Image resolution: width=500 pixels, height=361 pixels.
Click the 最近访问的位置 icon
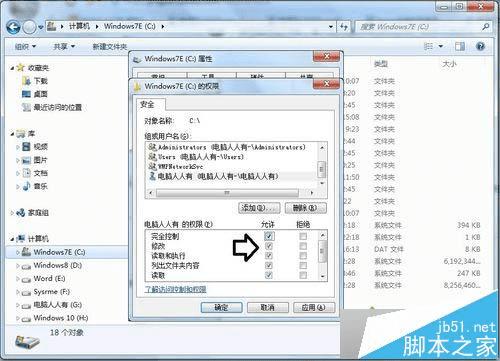[x=26, y=107]
